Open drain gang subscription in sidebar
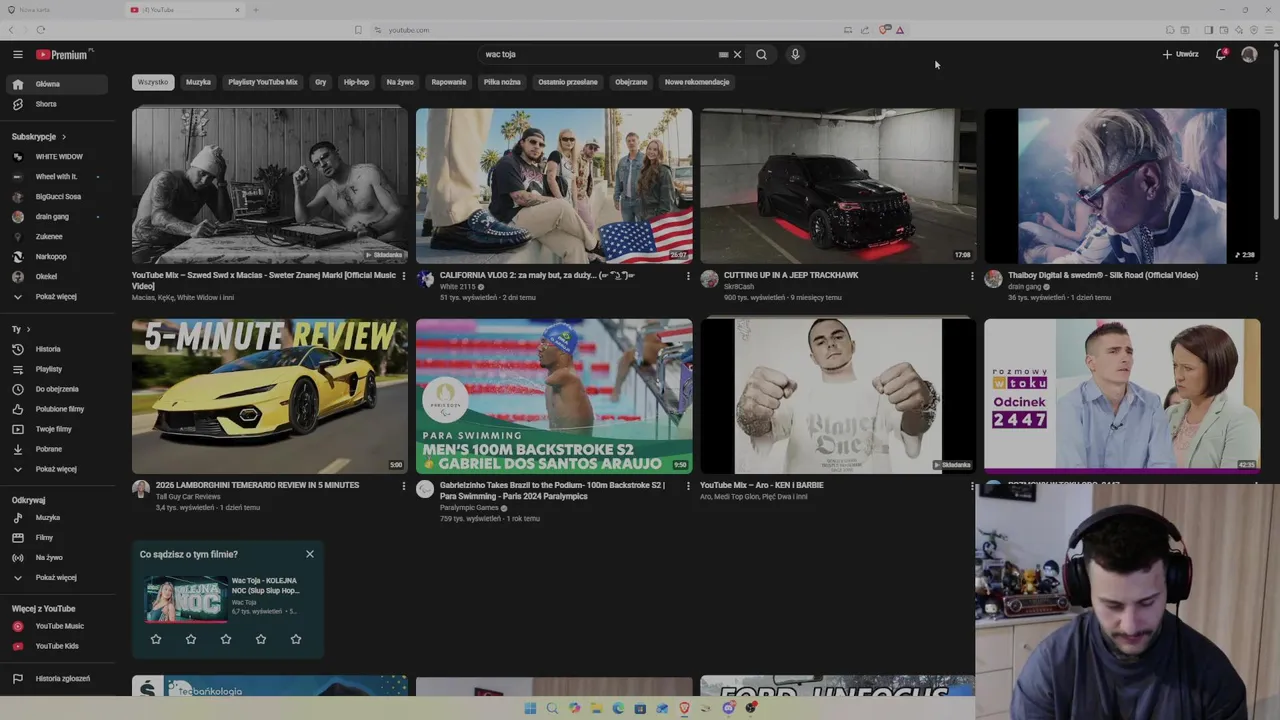The height and width of the screenshot is (720, 1280). 56,217
